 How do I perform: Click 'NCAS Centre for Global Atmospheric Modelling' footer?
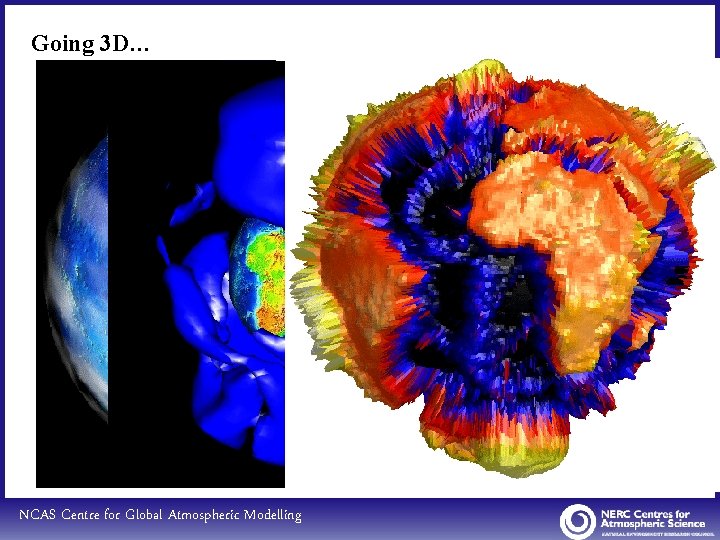click(x=160, y=514)
